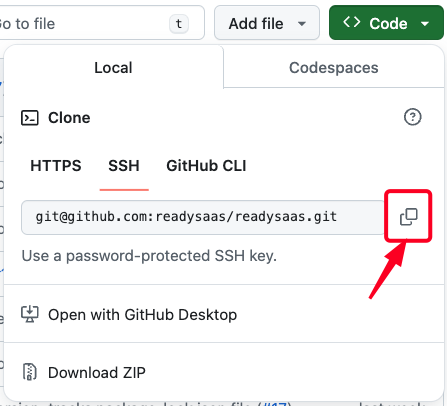Click the Go to file search field
The height and width of the screenshot is (406, 447).
(x=100, y=23)
